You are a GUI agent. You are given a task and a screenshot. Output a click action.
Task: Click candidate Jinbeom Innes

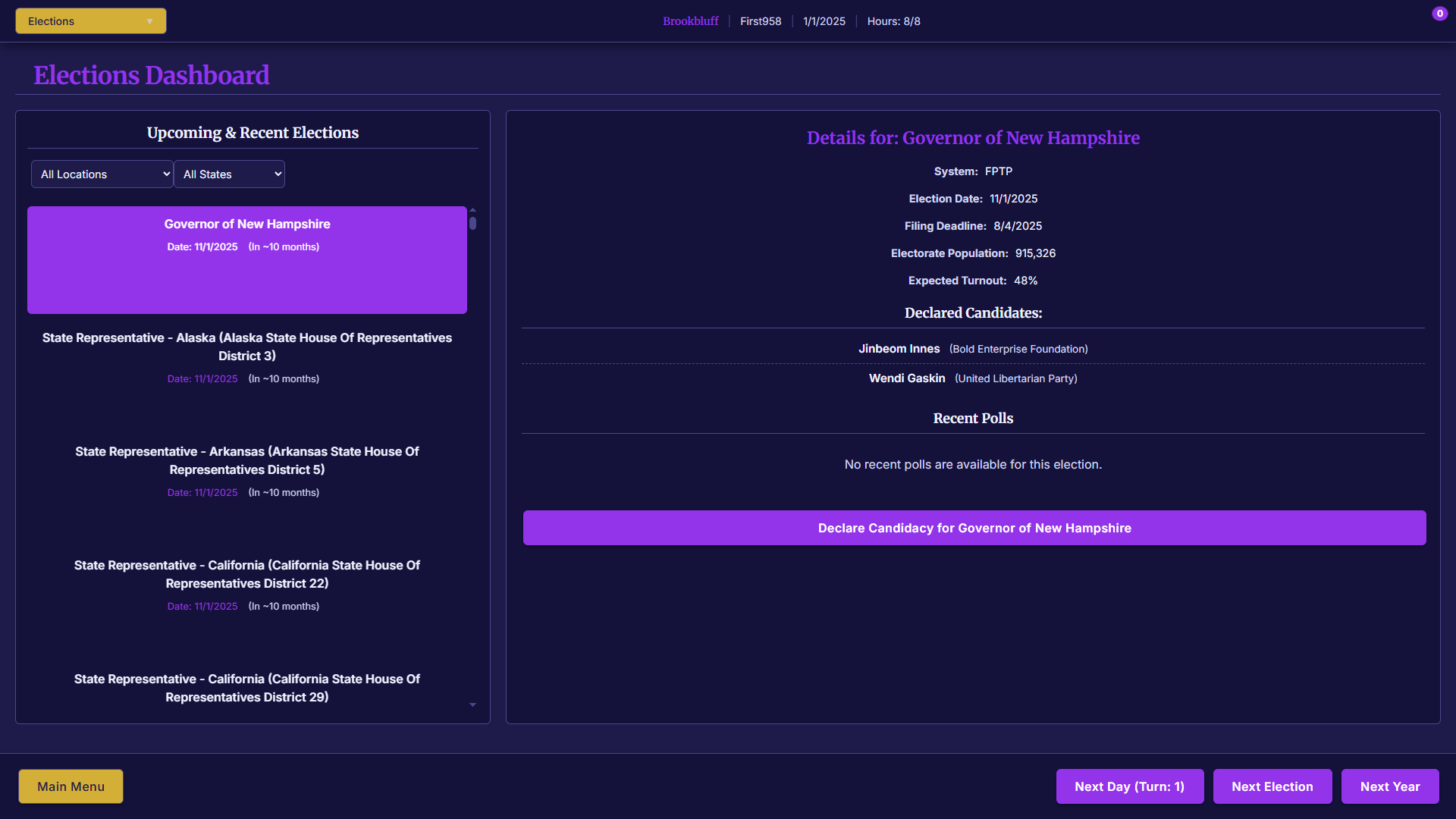[899, 349]
